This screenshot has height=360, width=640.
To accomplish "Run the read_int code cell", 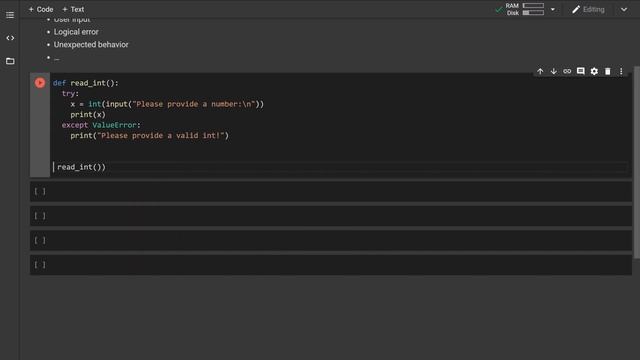I will pos(40,83).
